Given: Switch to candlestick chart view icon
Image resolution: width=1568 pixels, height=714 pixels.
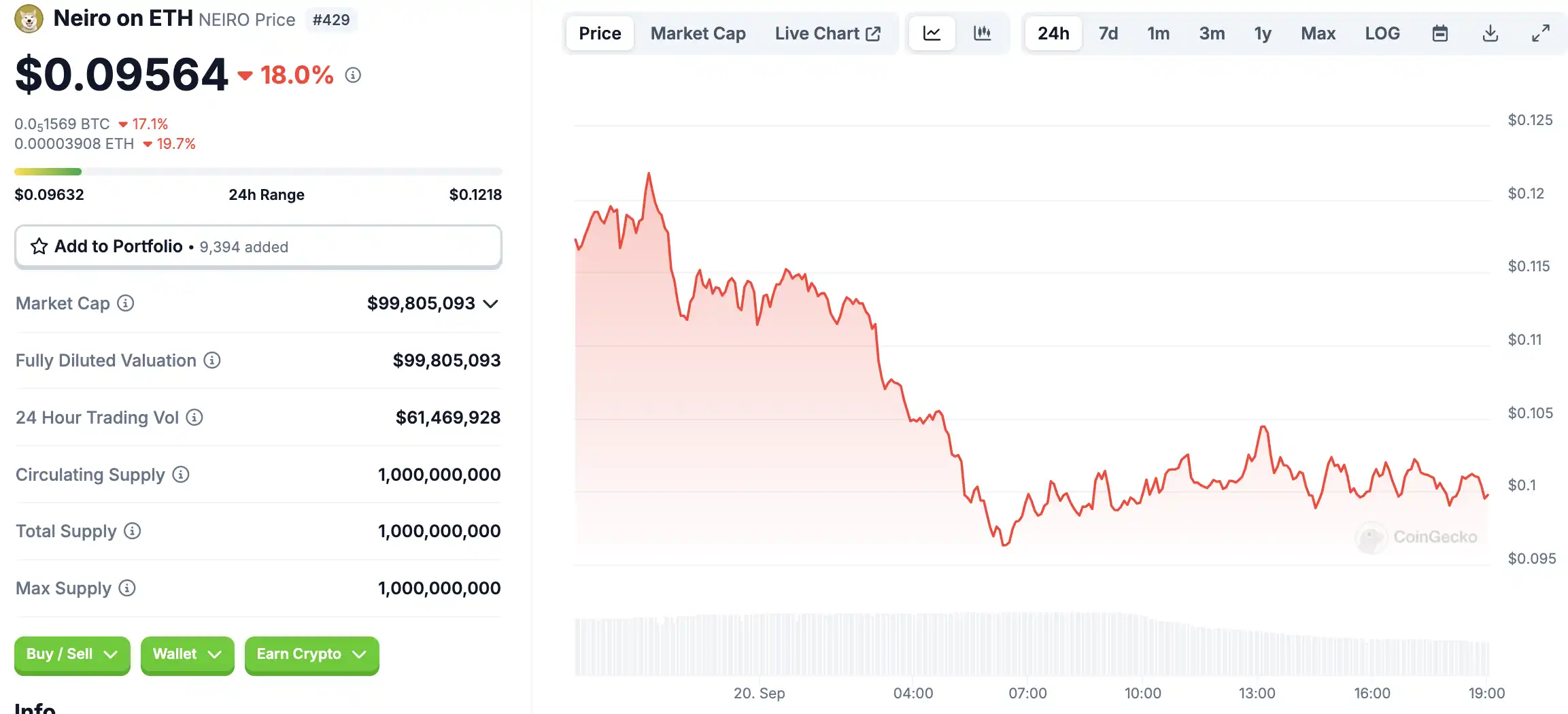Looking at the screenshot, I should pyautogui.click(x=983, y=33).
